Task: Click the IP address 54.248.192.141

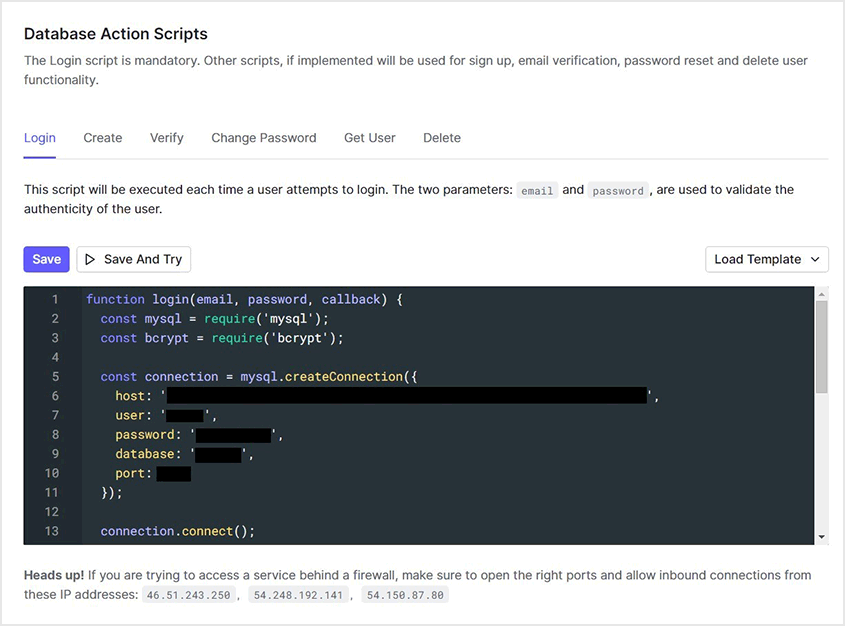Action: 298,595
